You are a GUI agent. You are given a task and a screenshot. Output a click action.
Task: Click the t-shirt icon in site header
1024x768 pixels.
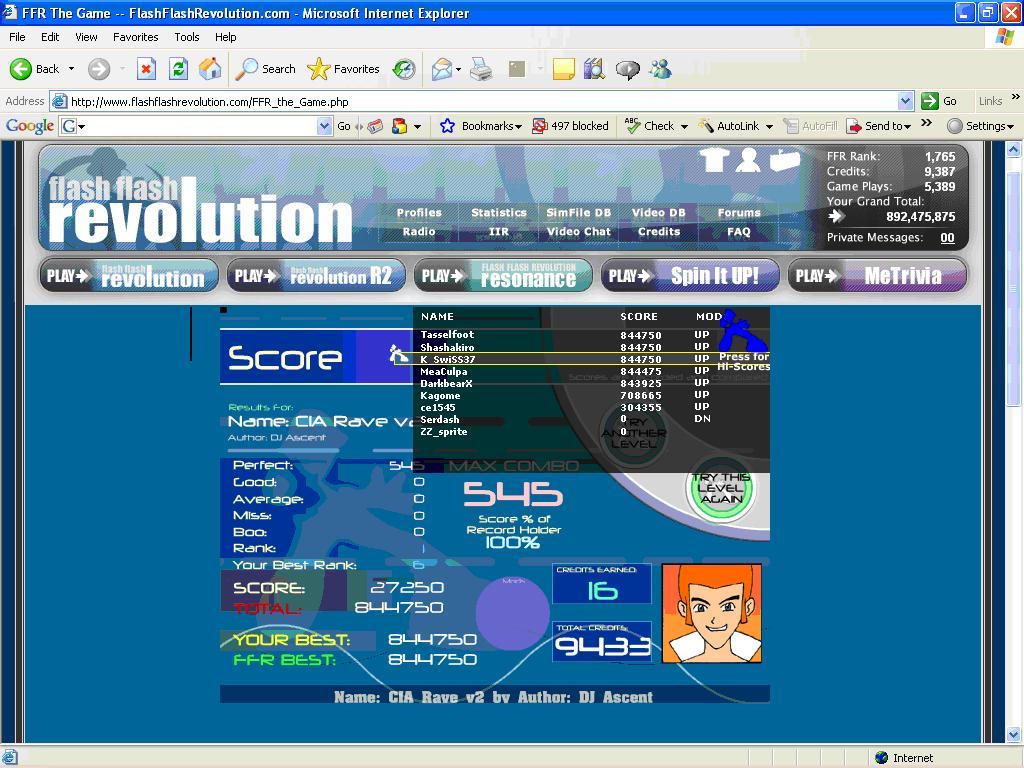(x=714, y=159)
